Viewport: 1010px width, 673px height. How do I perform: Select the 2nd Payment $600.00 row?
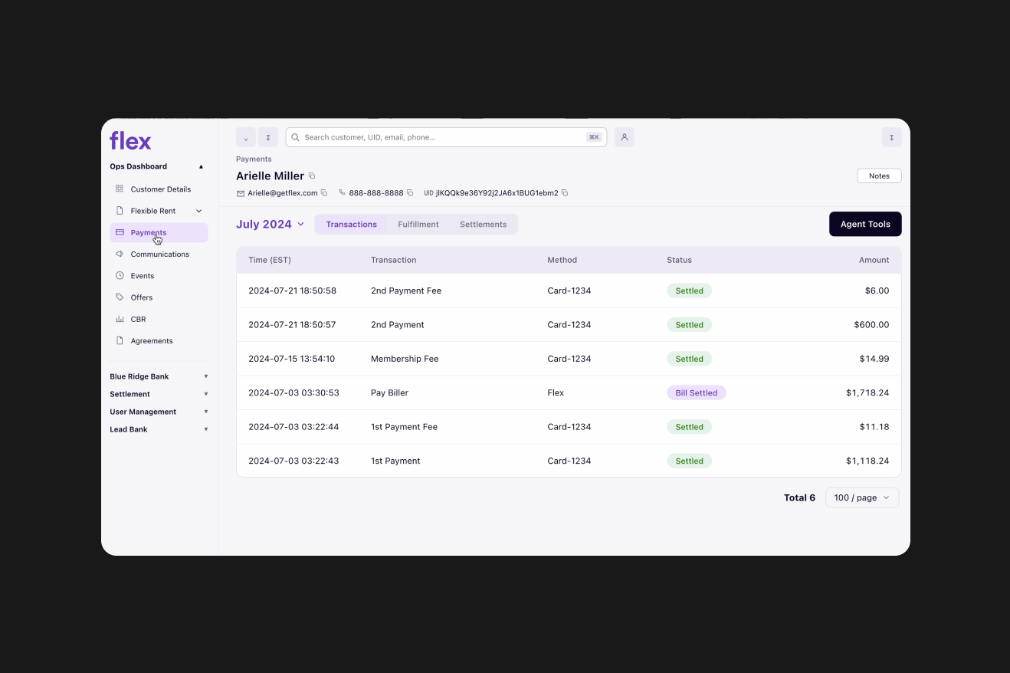(x=569, y=325)
